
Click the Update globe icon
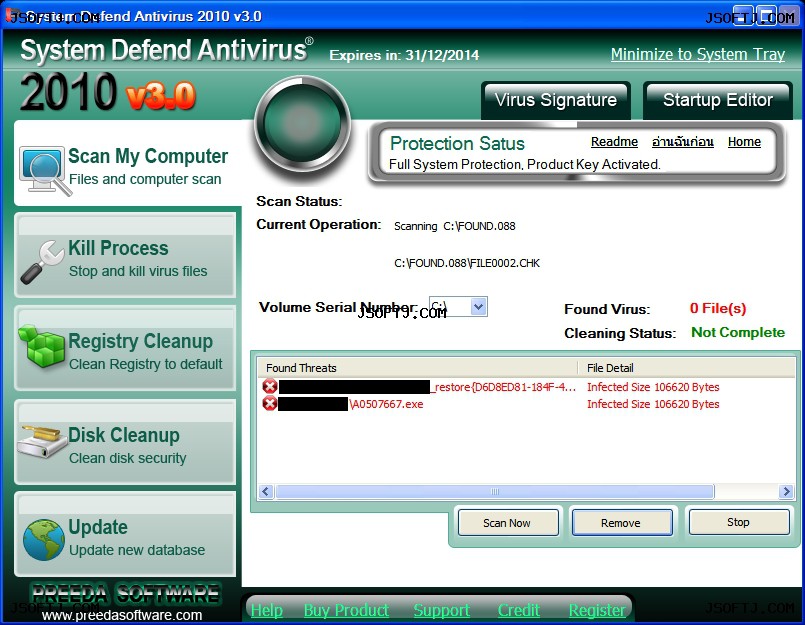(x=44, y=539)
